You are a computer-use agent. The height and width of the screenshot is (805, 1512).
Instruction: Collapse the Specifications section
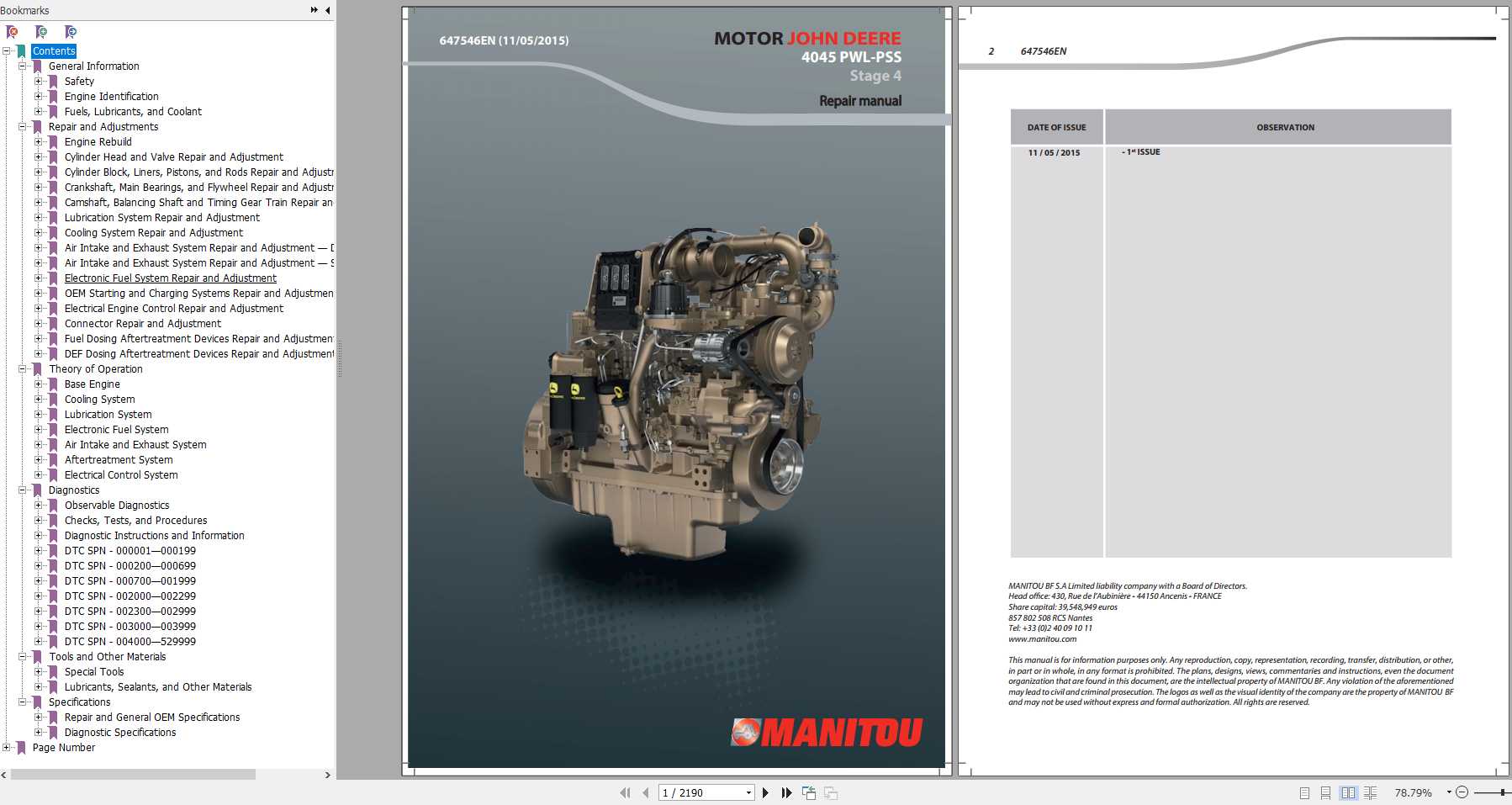tap(23, 702)
